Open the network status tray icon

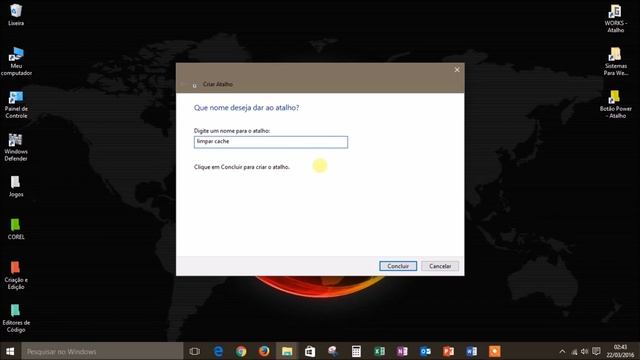(574, 351)
